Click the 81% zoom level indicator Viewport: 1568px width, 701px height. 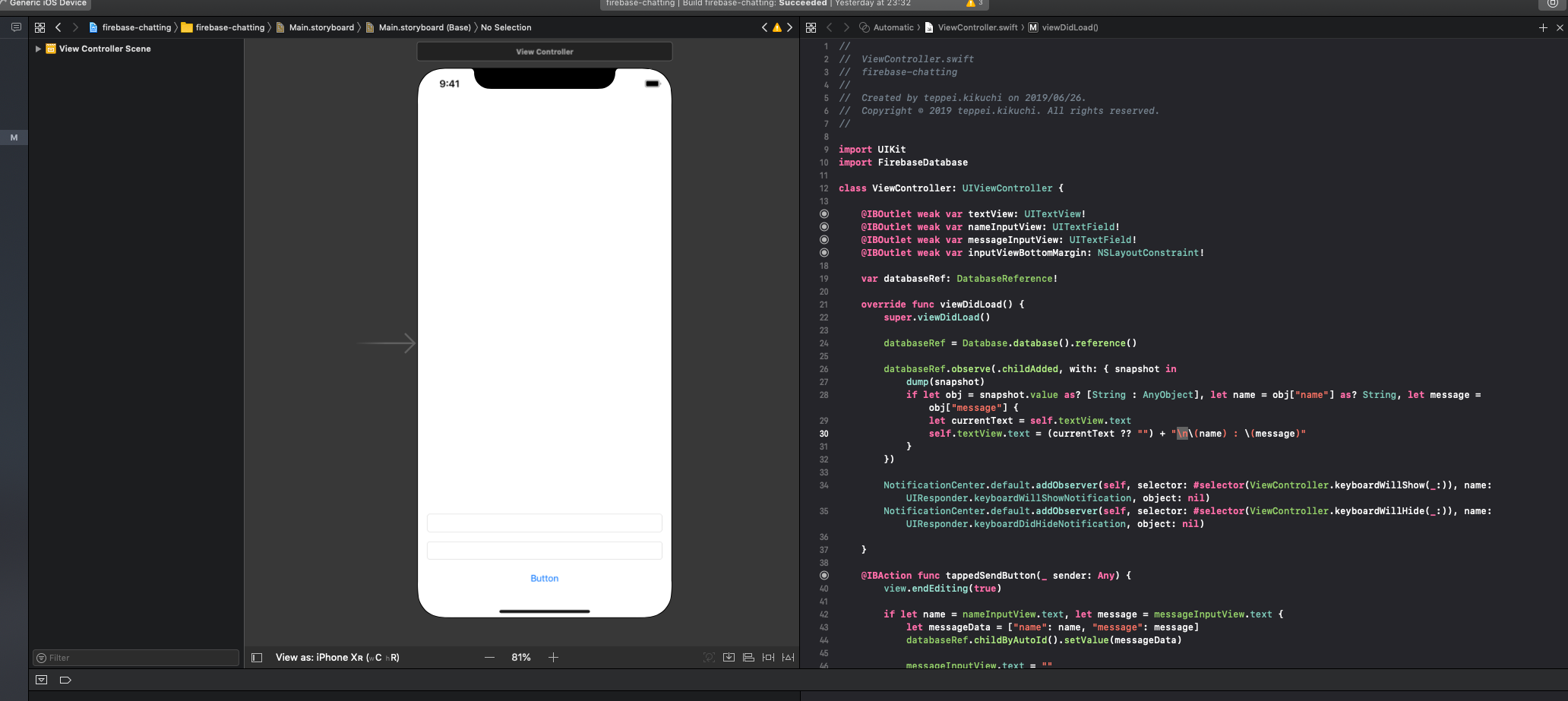point(521,658)
